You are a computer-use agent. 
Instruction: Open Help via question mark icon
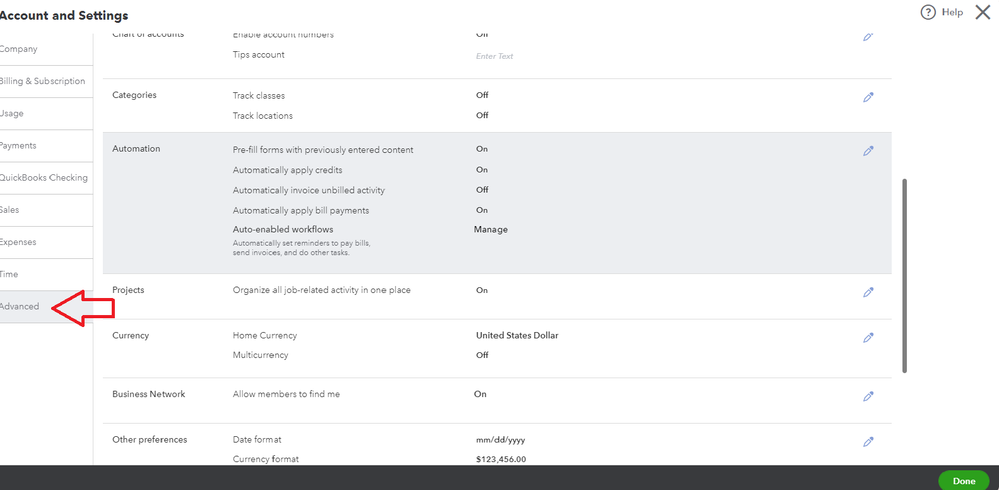[x=928, y=12]
